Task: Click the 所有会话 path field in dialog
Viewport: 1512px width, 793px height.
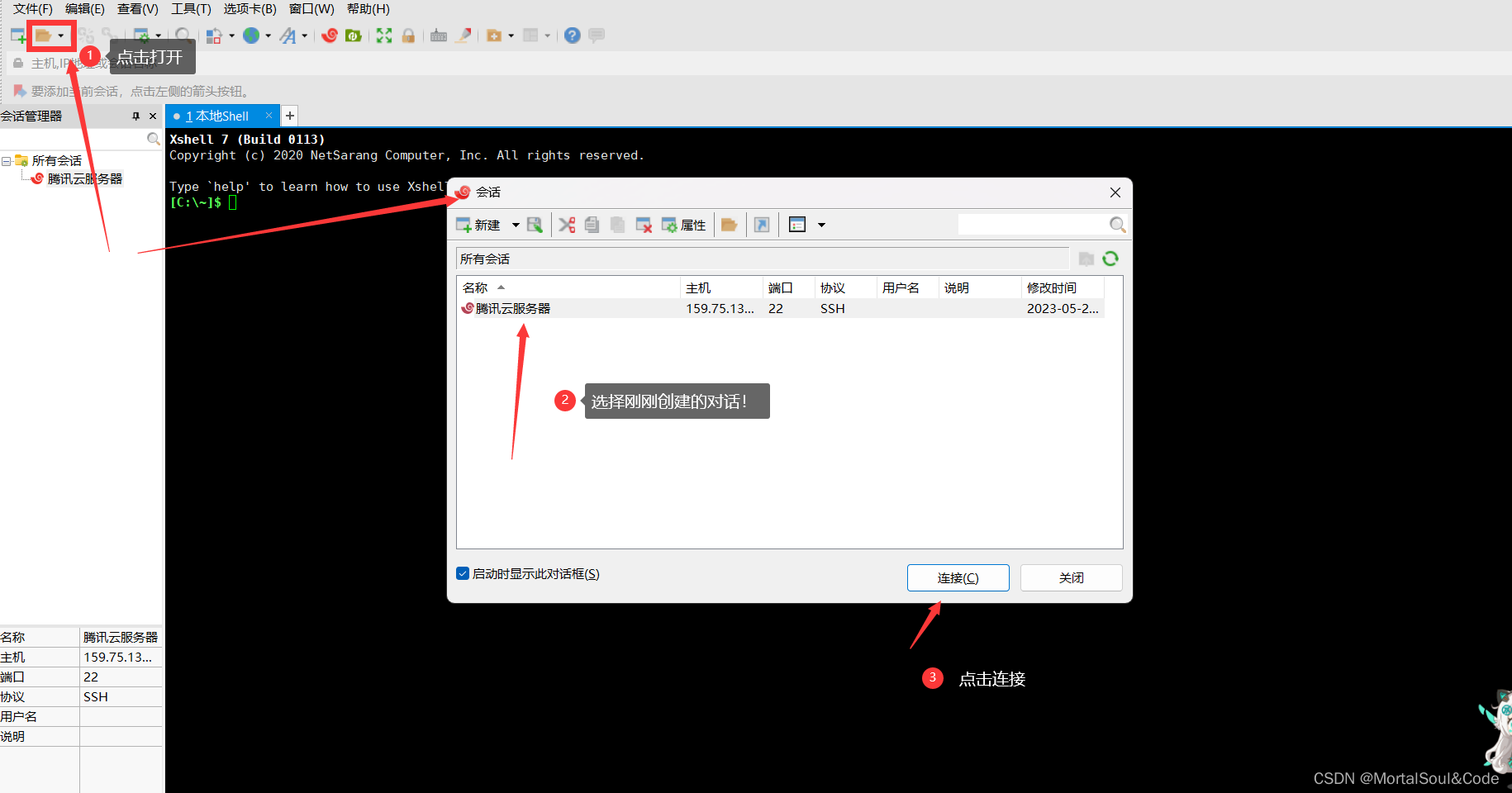Action: [x=762, y=259]
